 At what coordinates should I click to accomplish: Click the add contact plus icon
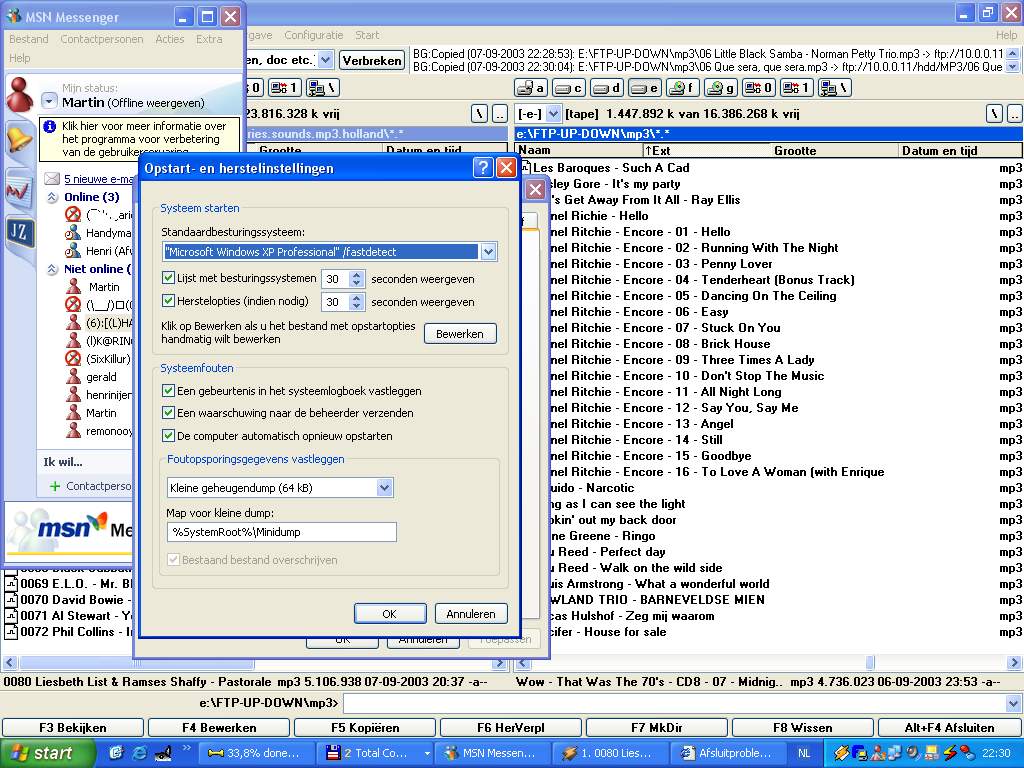(x=55, y=487)
